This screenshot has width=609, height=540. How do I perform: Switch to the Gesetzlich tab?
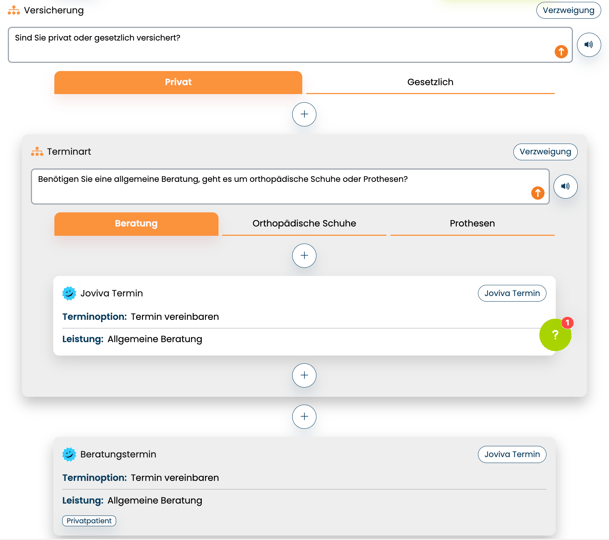tap(430, 82)
